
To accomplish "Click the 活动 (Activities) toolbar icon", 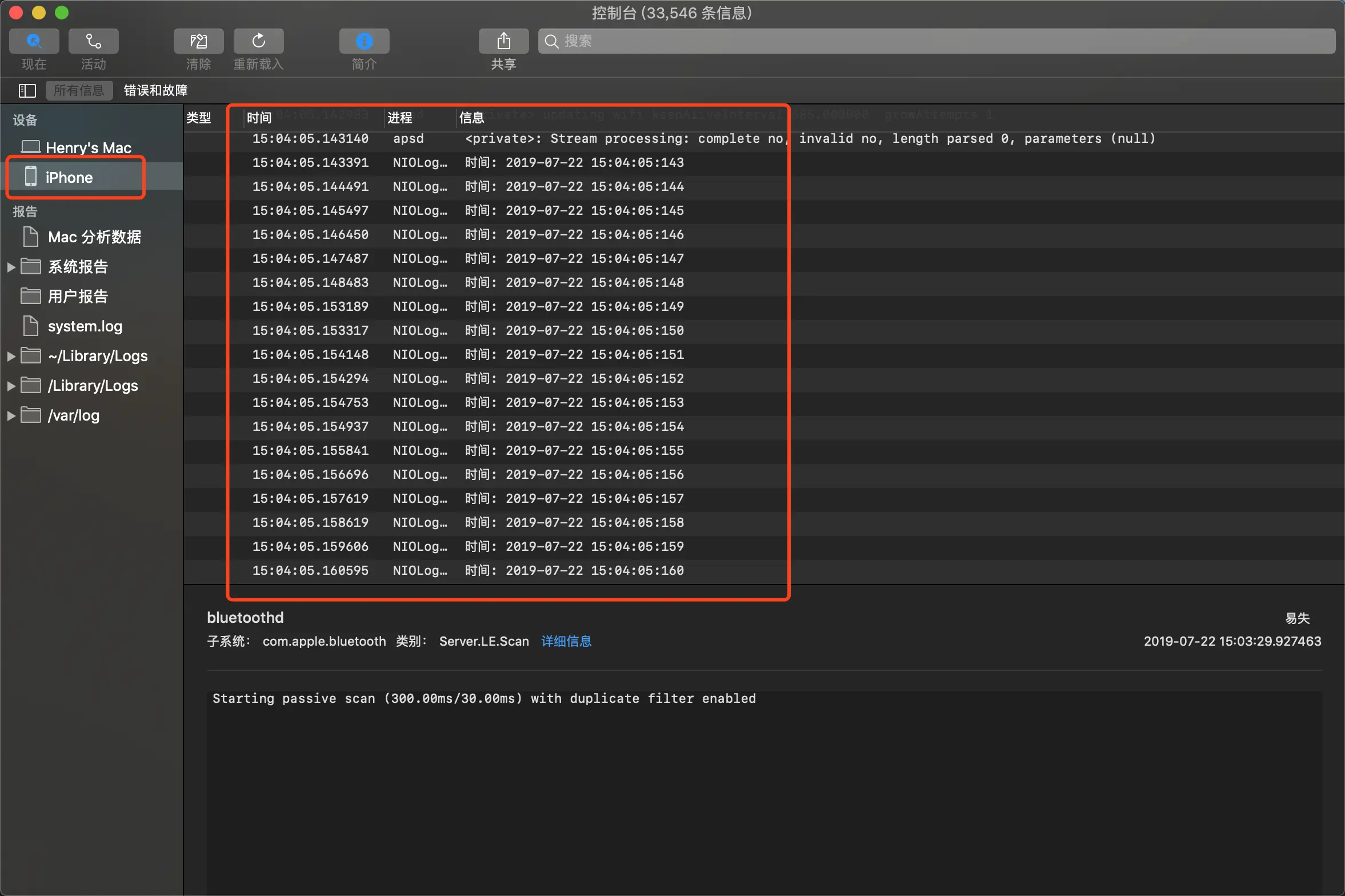I will 93,41.
